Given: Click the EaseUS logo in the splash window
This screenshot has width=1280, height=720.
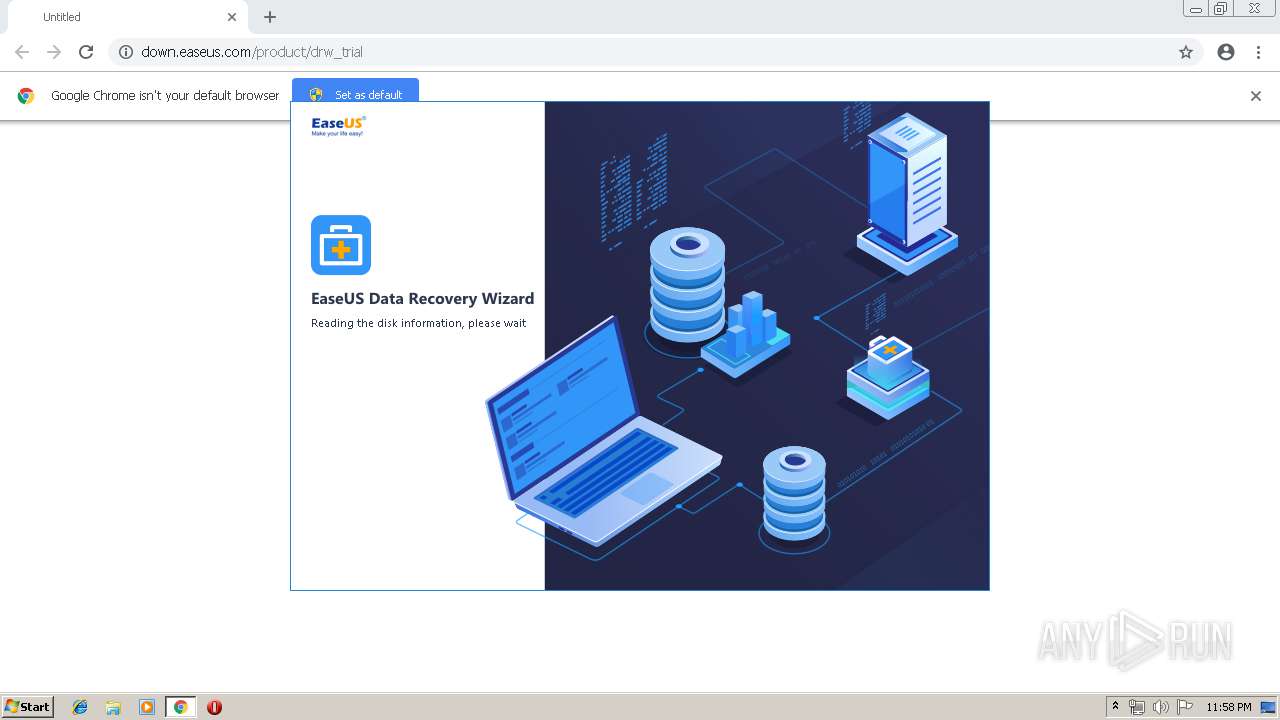Looking at the screenshot, I should click(339, 125).
